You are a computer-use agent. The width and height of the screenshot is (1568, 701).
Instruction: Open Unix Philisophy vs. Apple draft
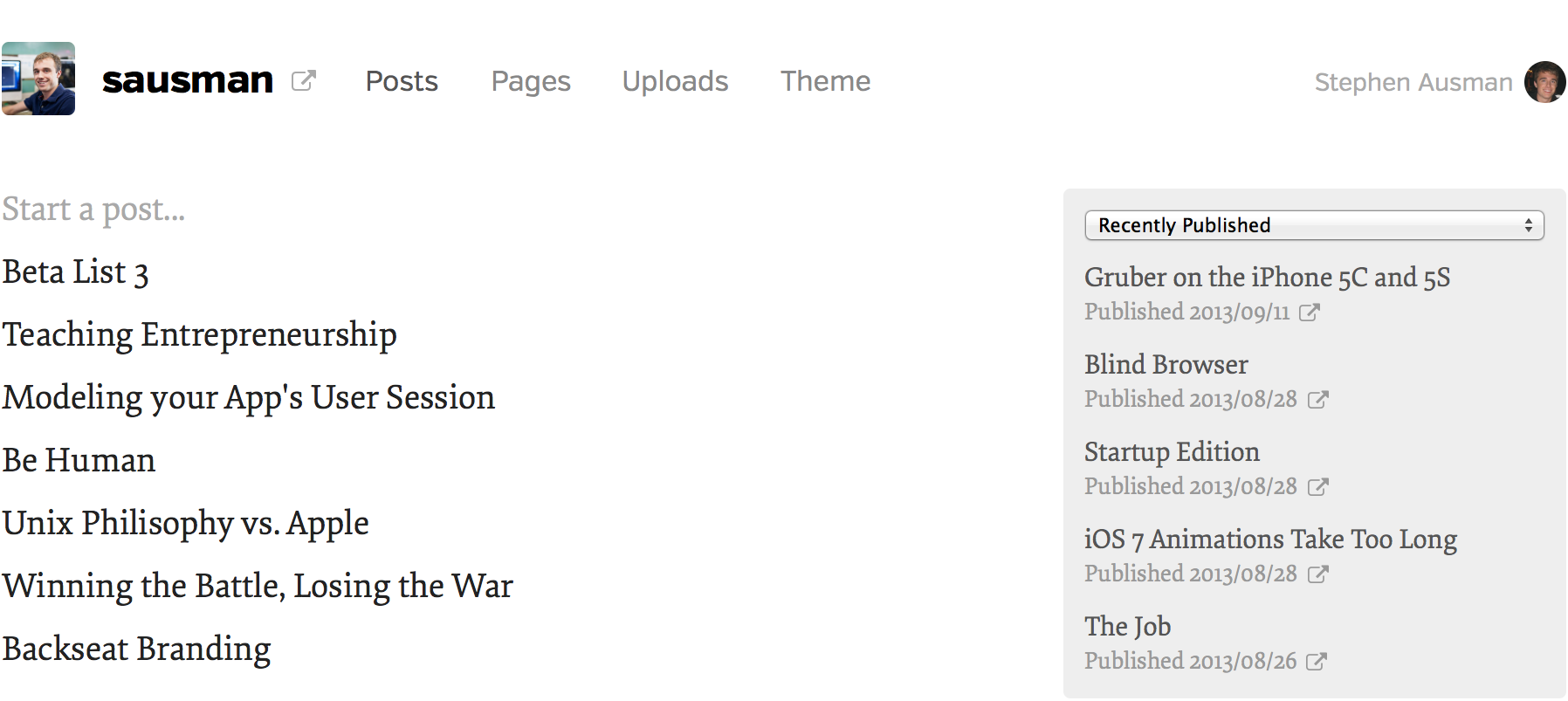tap(185, 524)
